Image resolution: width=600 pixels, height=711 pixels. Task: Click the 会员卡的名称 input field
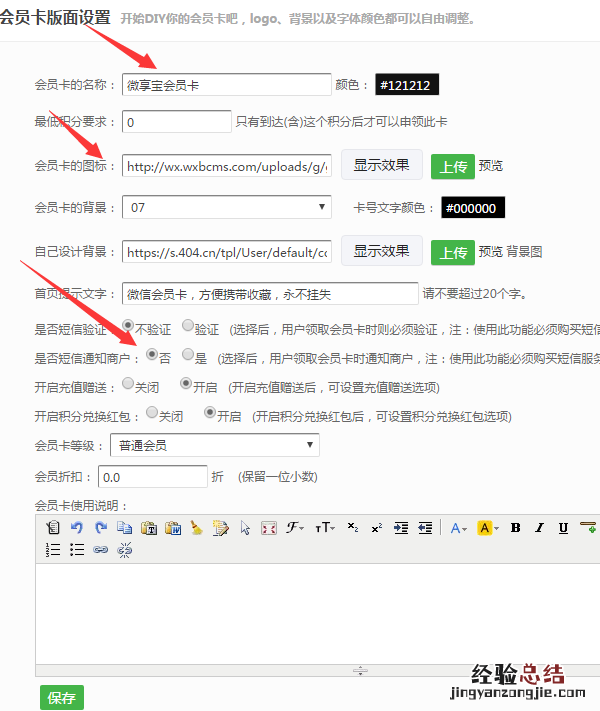pos(227,85)
